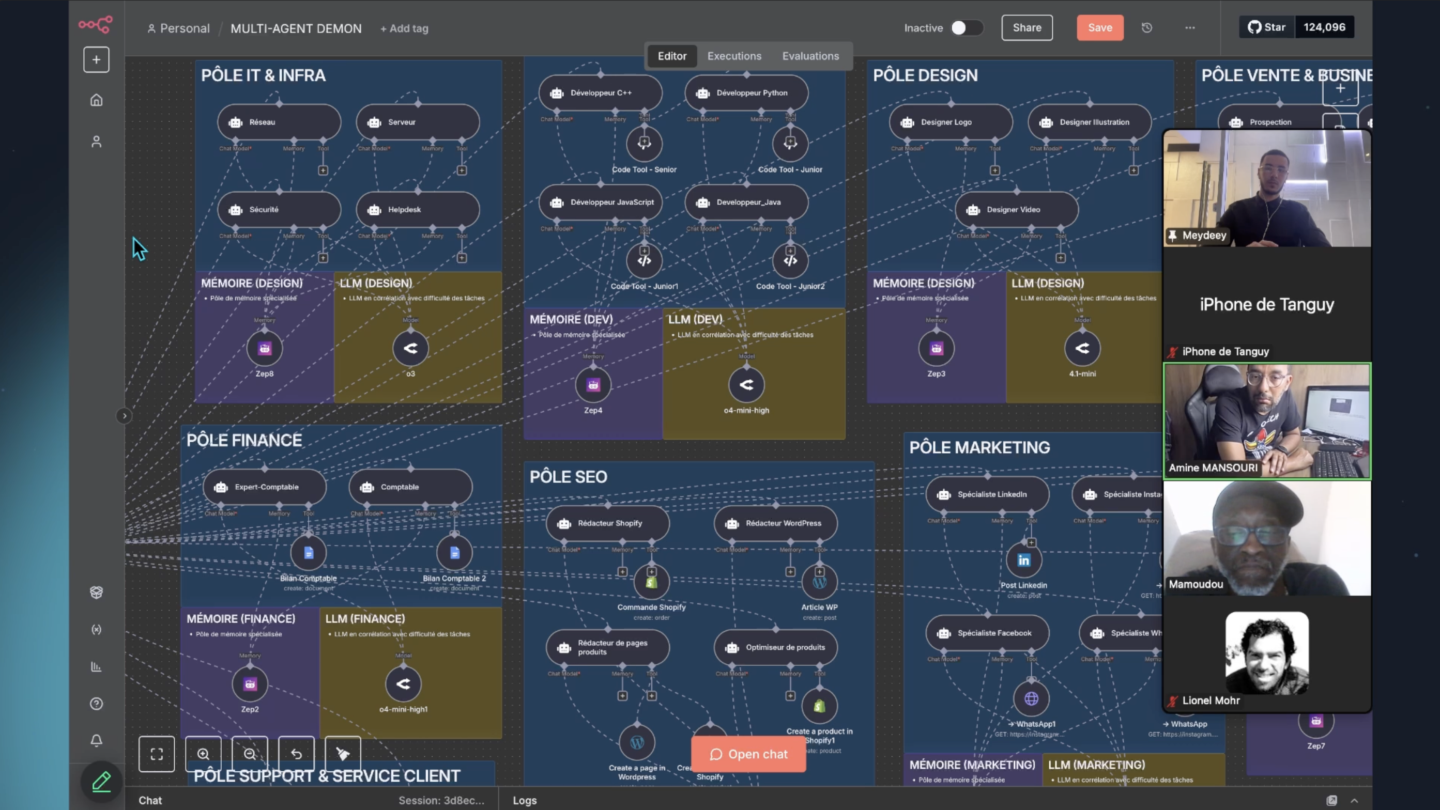Viewport: 1440px width, 810px height.
Task: Click the tidy up workflow broom icon
Action: point(343,754)
